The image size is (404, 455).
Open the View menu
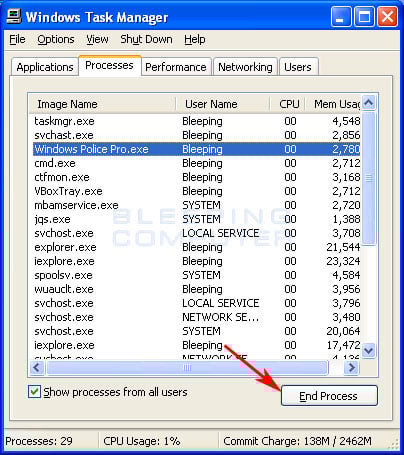97,39
